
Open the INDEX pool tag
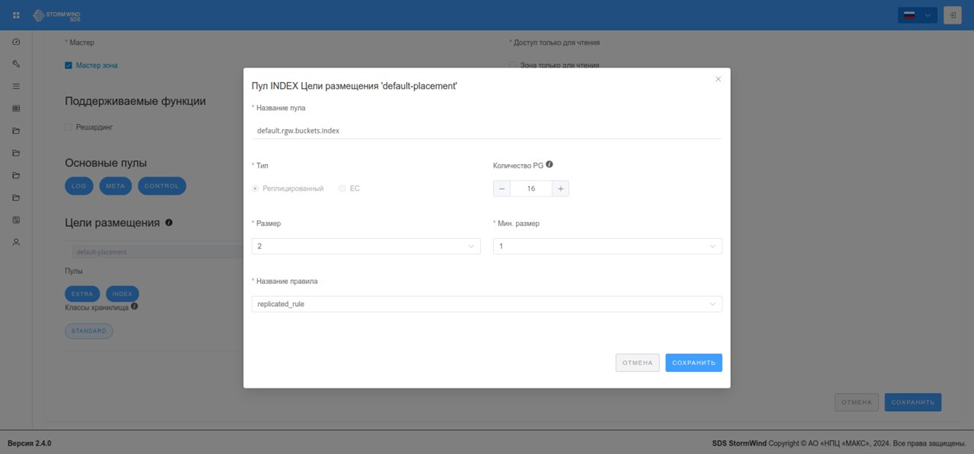122,294
